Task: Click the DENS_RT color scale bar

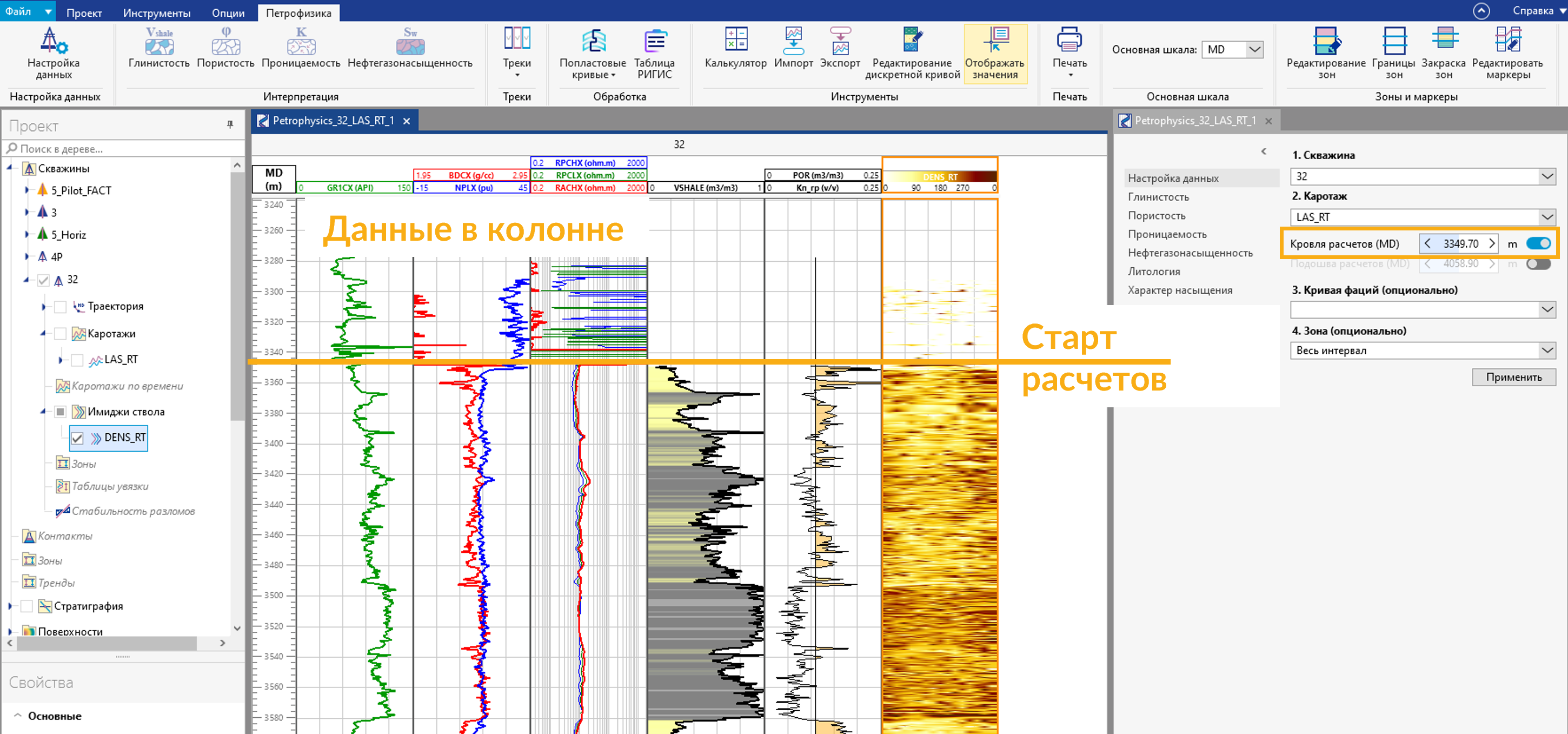Action: click(940, 177)
